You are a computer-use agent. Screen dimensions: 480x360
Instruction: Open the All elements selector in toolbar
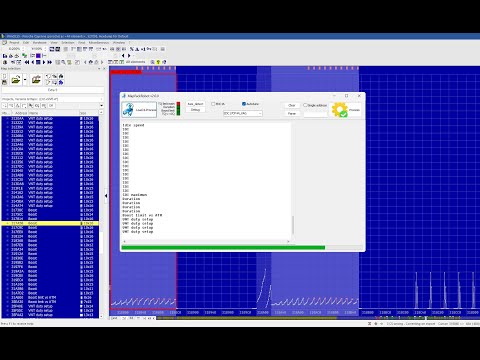click(135, 62)
